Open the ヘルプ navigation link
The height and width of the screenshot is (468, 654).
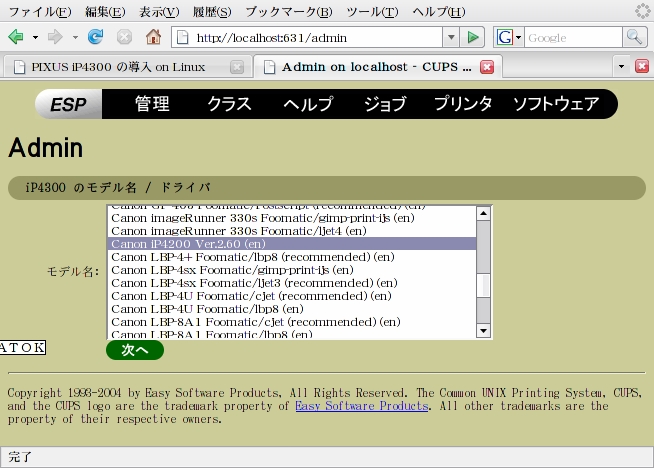pos(308,104)
